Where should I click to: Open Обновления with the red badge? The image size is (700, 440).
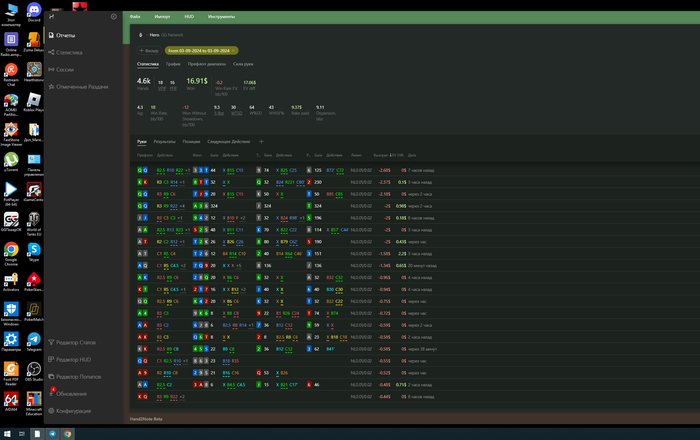pos(67,393)
